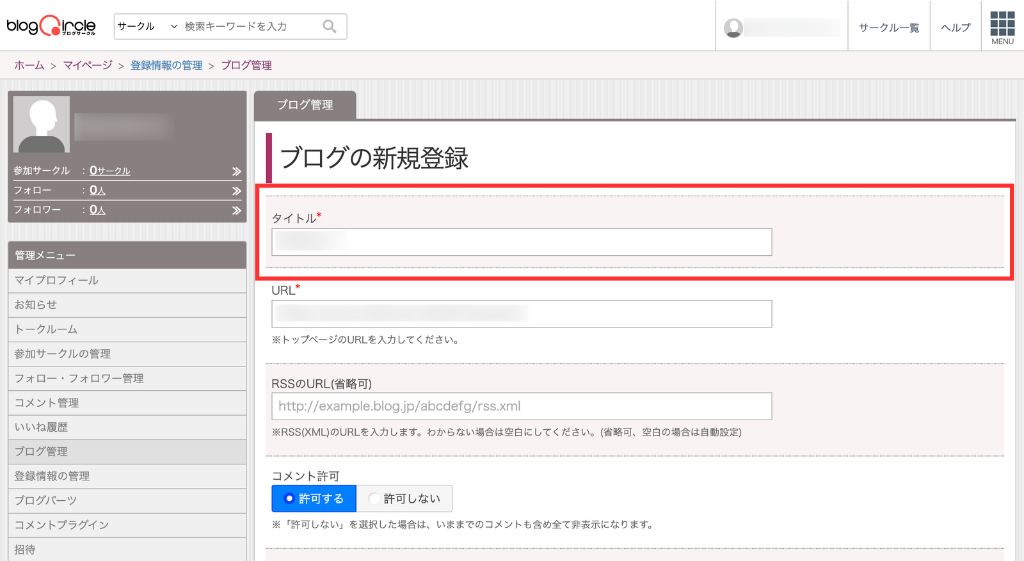1024x561 pixels.
Task: Click ブログ管理 breadcrumb link
Action: [246, 65]
